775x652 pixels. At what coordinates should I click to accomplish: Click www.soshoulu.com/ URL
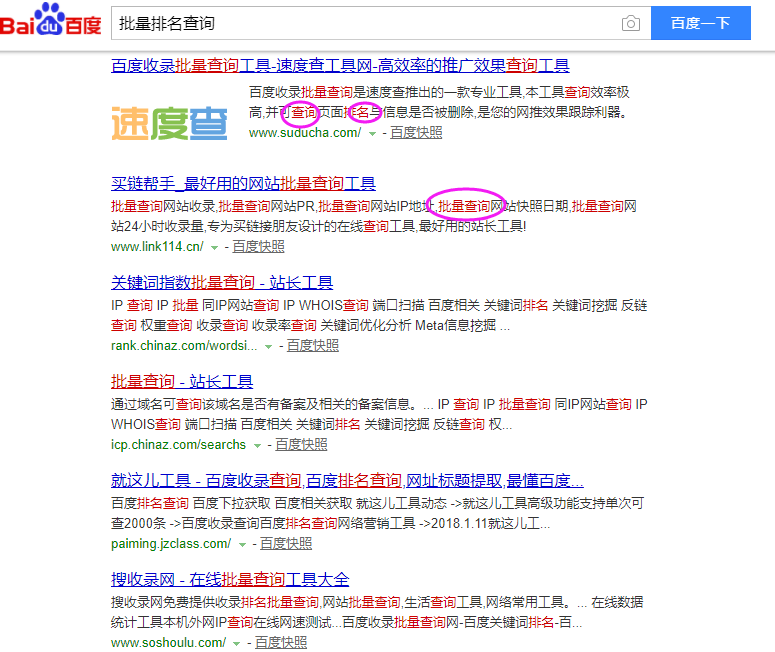click(169, 642)
